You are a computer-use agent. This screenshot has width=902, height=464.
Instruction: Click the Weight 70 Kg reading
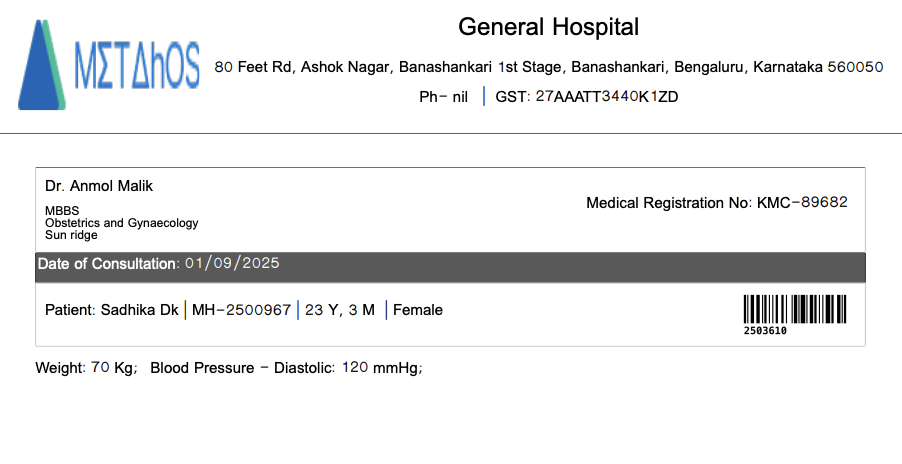click(85, 368)
